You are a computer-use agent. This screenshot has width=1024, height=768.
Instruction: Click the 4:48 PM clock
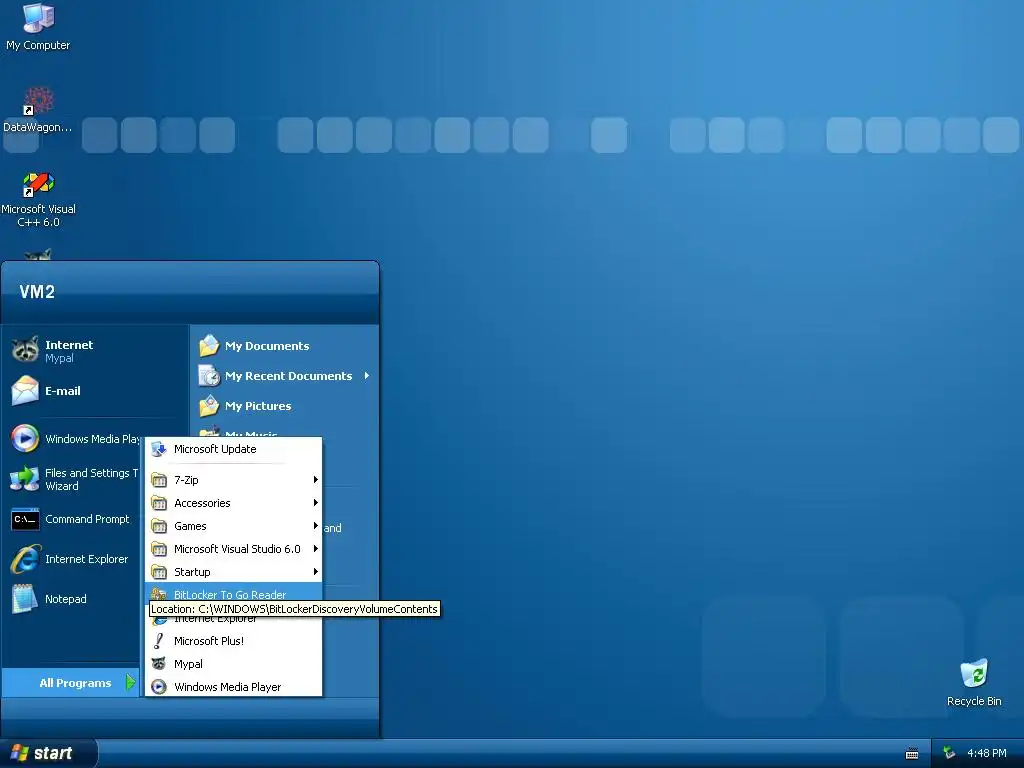pos(986,753)
